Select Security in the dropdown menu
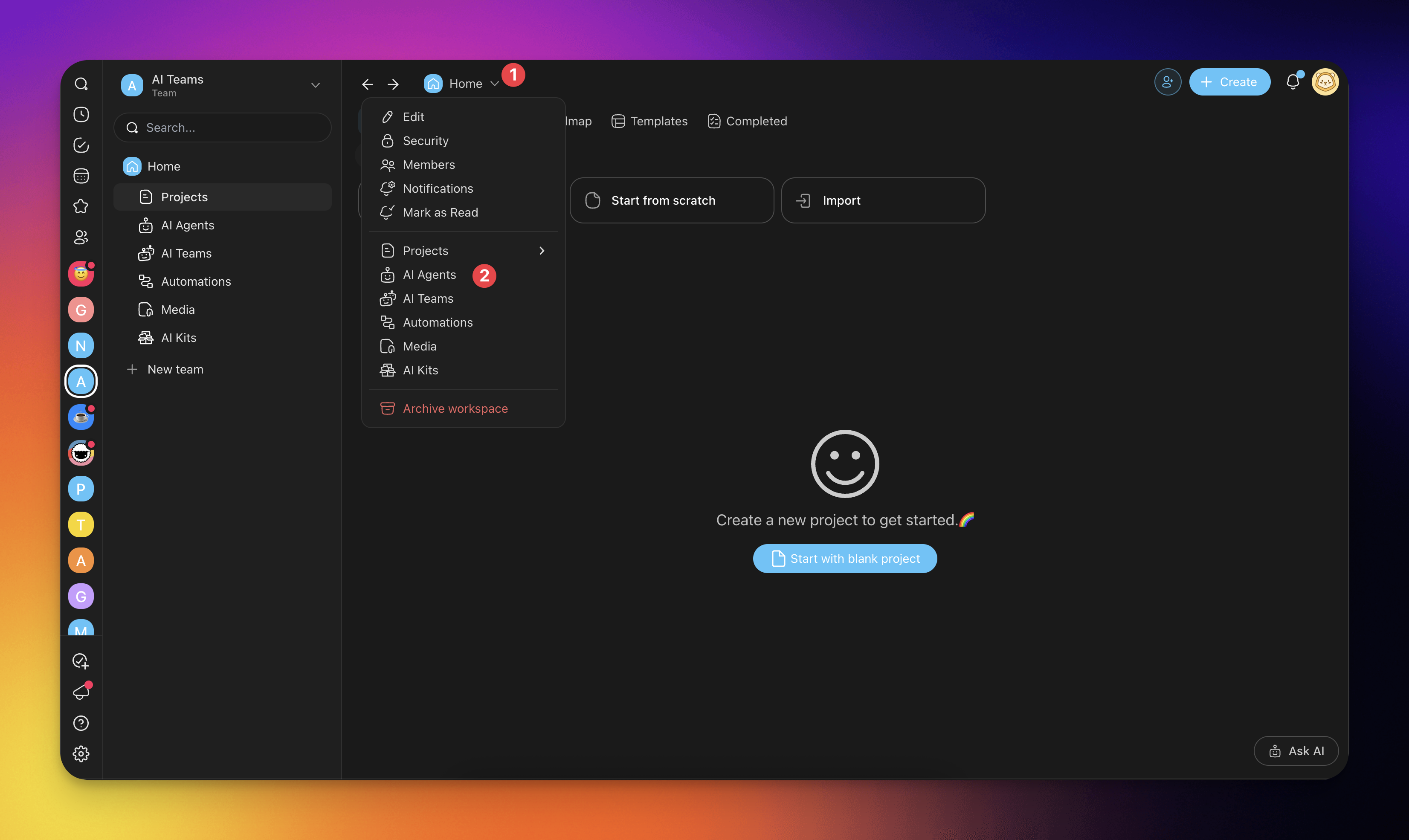1409x840 pixels. [425, 140]
